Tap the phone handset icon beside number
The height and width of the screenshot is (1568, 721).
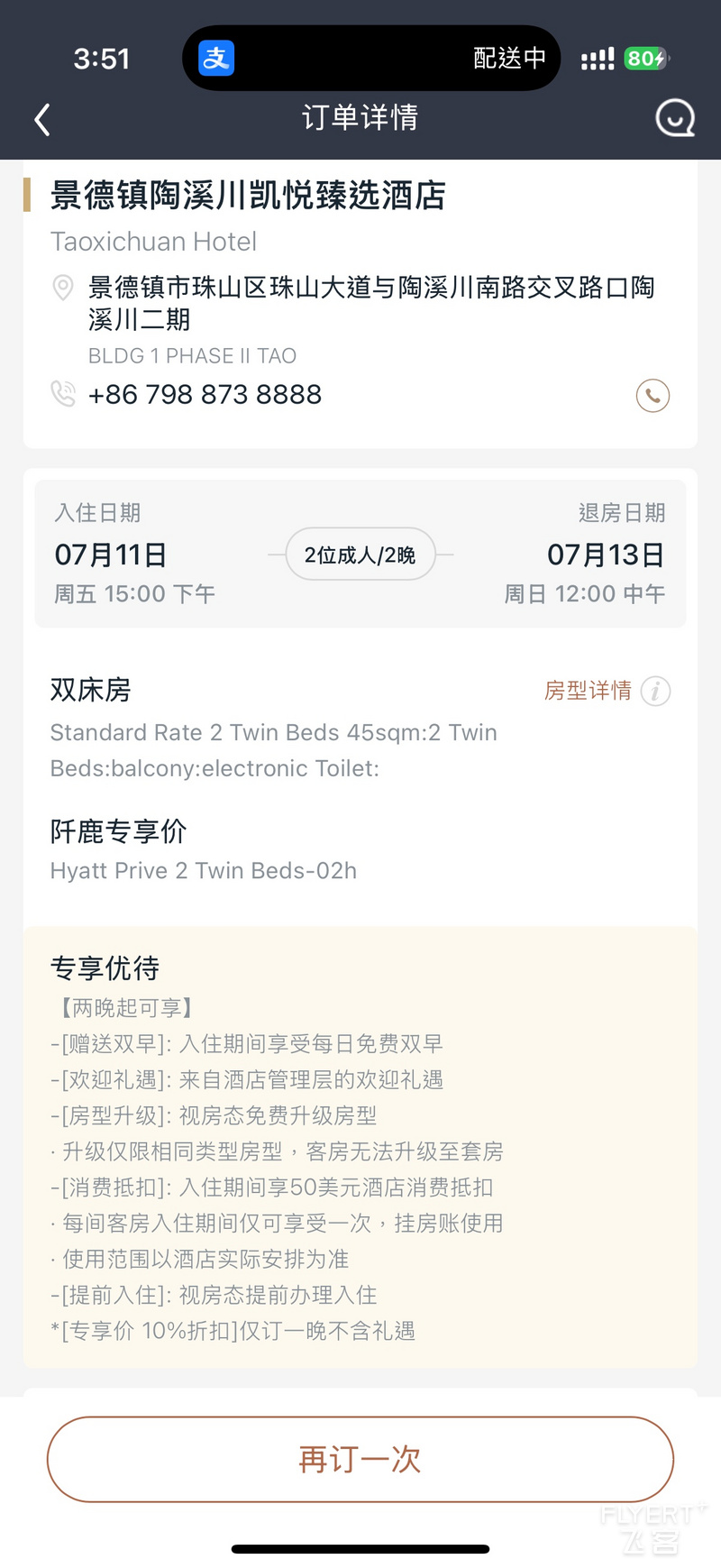[63, 394]
